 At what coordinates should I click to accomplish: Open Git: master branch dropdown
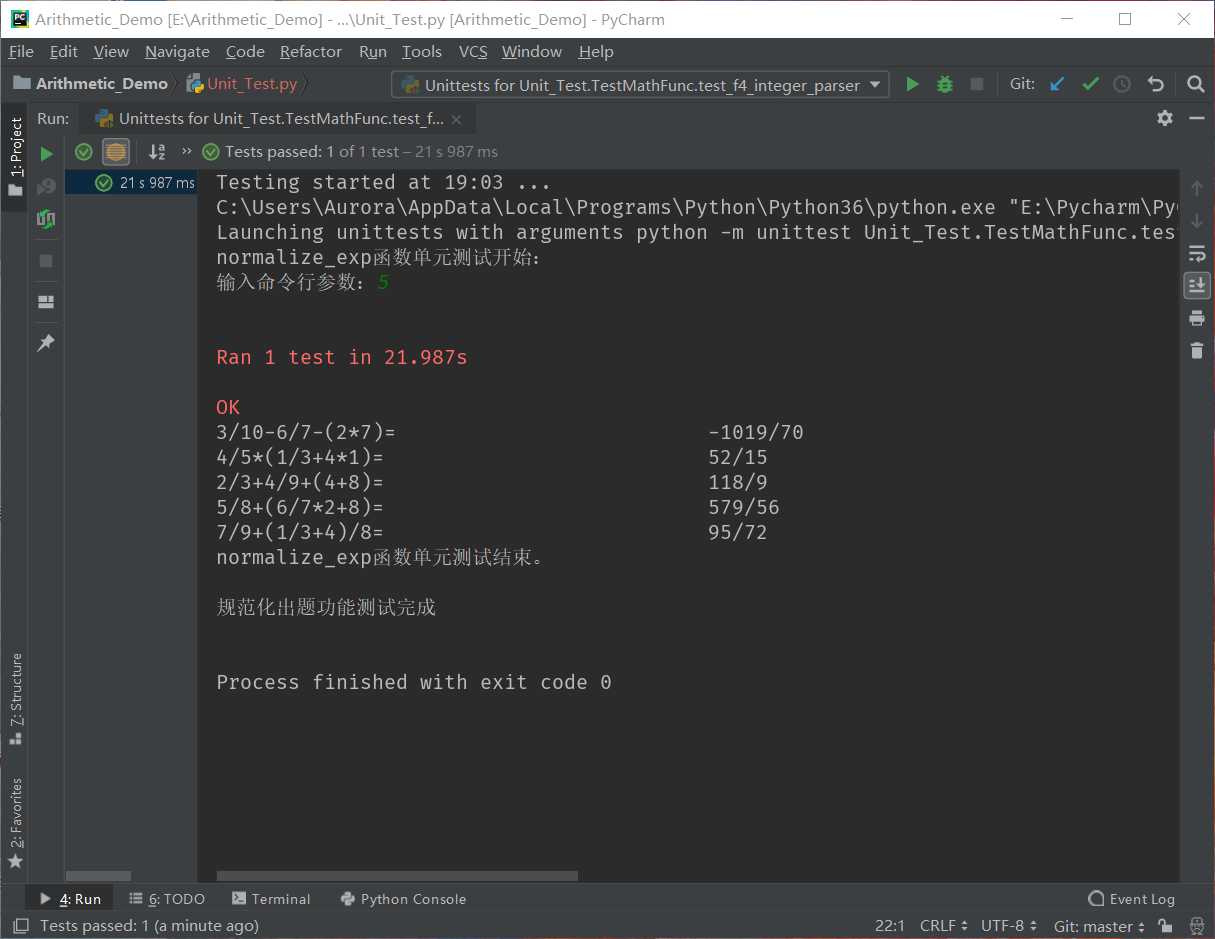click(1100, 927)
